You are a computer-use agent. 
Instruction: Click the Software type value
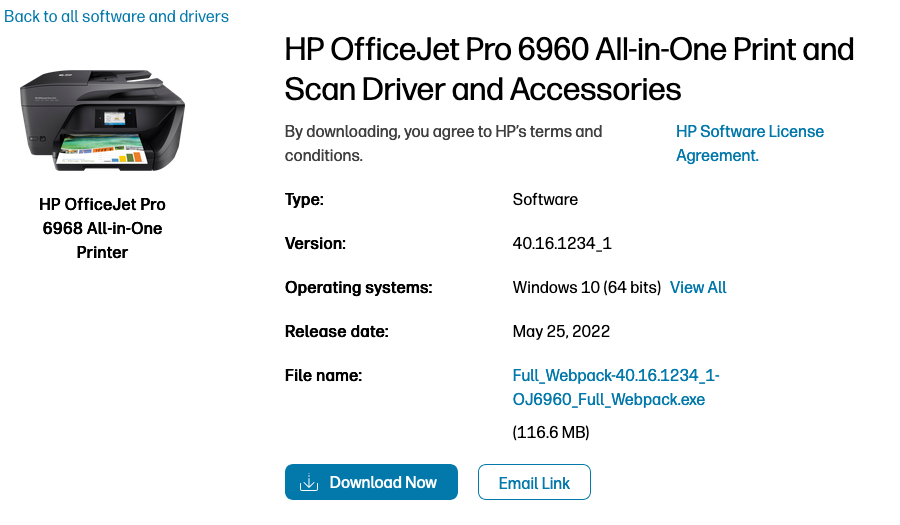[x=545, y=199]
